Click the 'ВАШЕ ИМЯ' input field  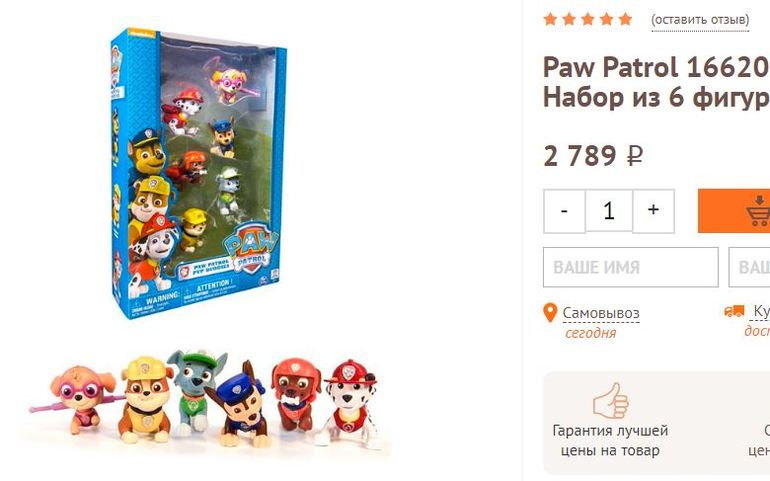pos(631,267)
